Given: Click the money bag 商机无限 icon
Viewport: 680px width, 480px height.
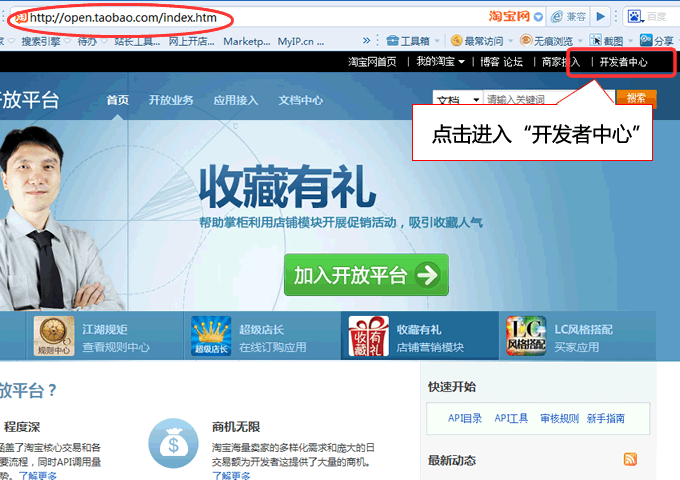Looking at the screenshot, I should [173, 443].
